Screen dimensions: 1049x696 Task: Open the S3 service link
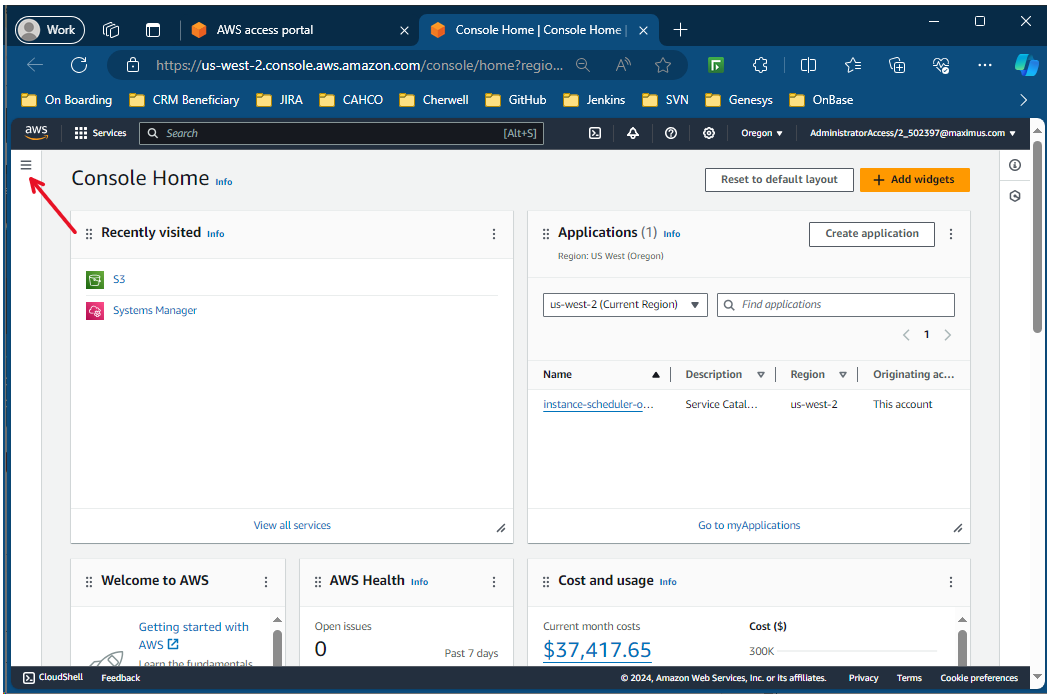point(119,279)
